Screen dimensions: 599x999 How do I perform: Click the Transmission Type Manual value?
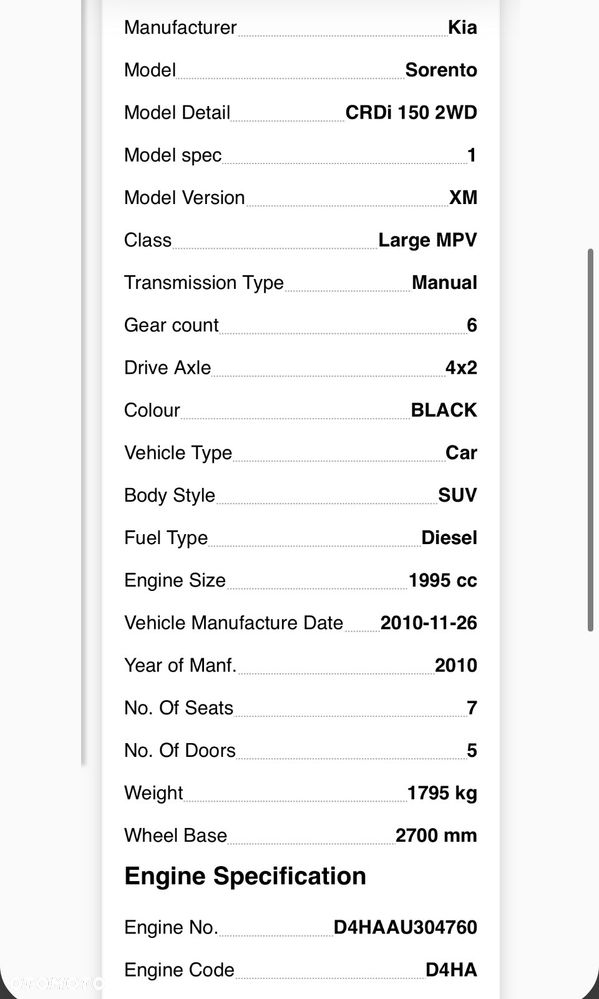click(444, 282)
